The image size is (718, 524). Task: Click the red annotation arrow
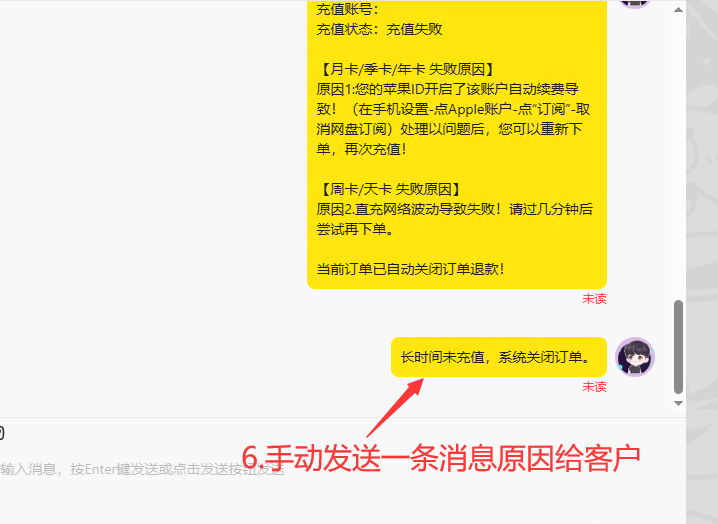tap(396, 407)
